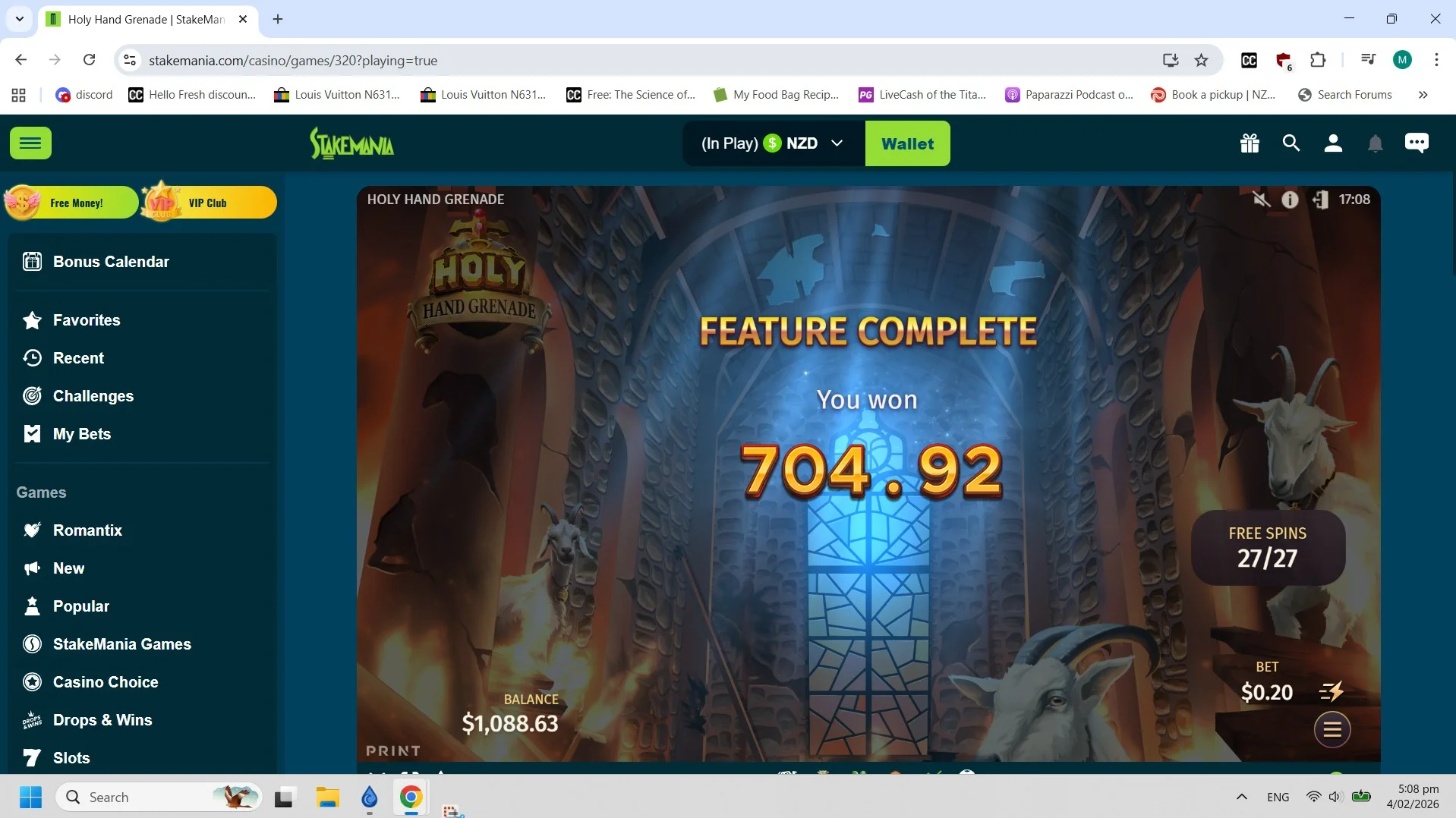Go to Favorites in sidebar
Viewport: 1456px width, 818px height.
click(87, 320)
